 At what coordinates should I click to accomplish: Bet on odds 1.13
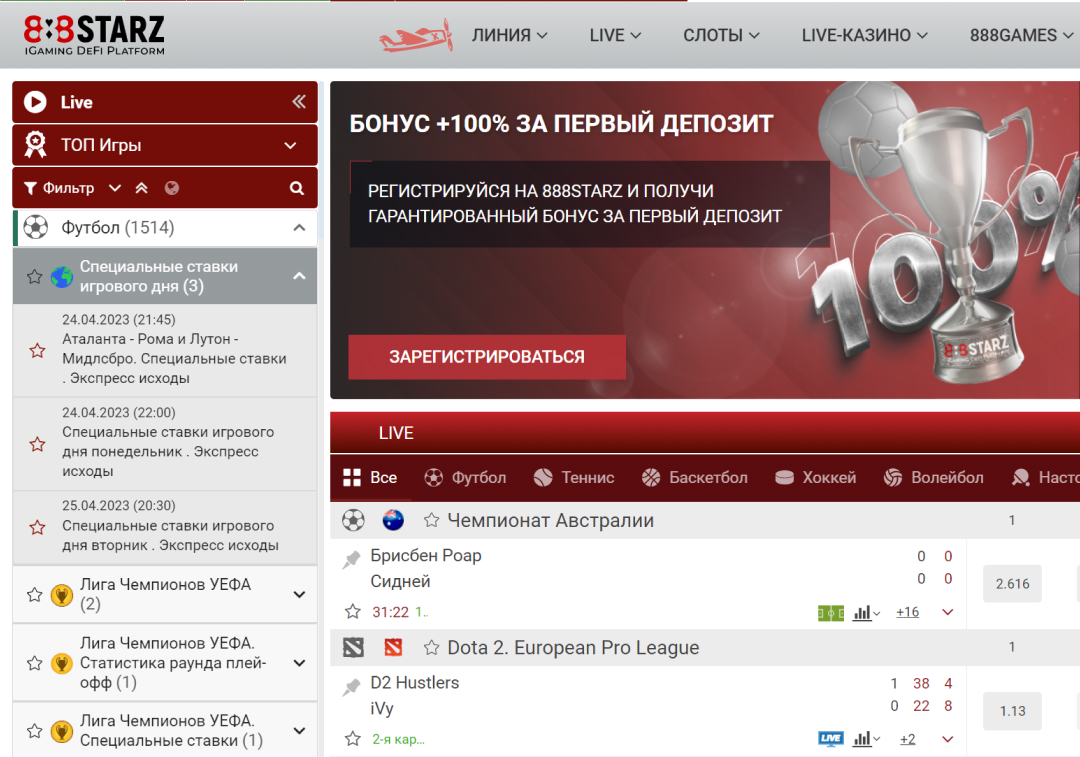[1012, 711]
